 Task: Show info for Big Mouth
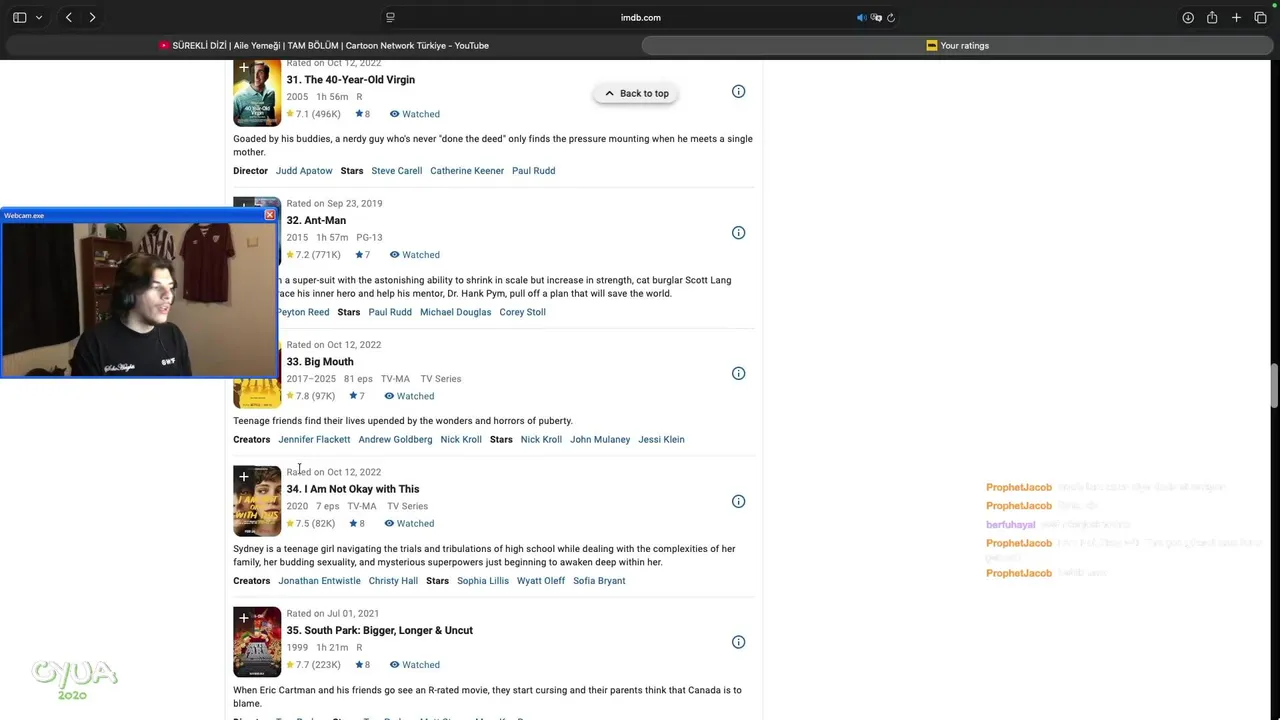click(738, 373)
